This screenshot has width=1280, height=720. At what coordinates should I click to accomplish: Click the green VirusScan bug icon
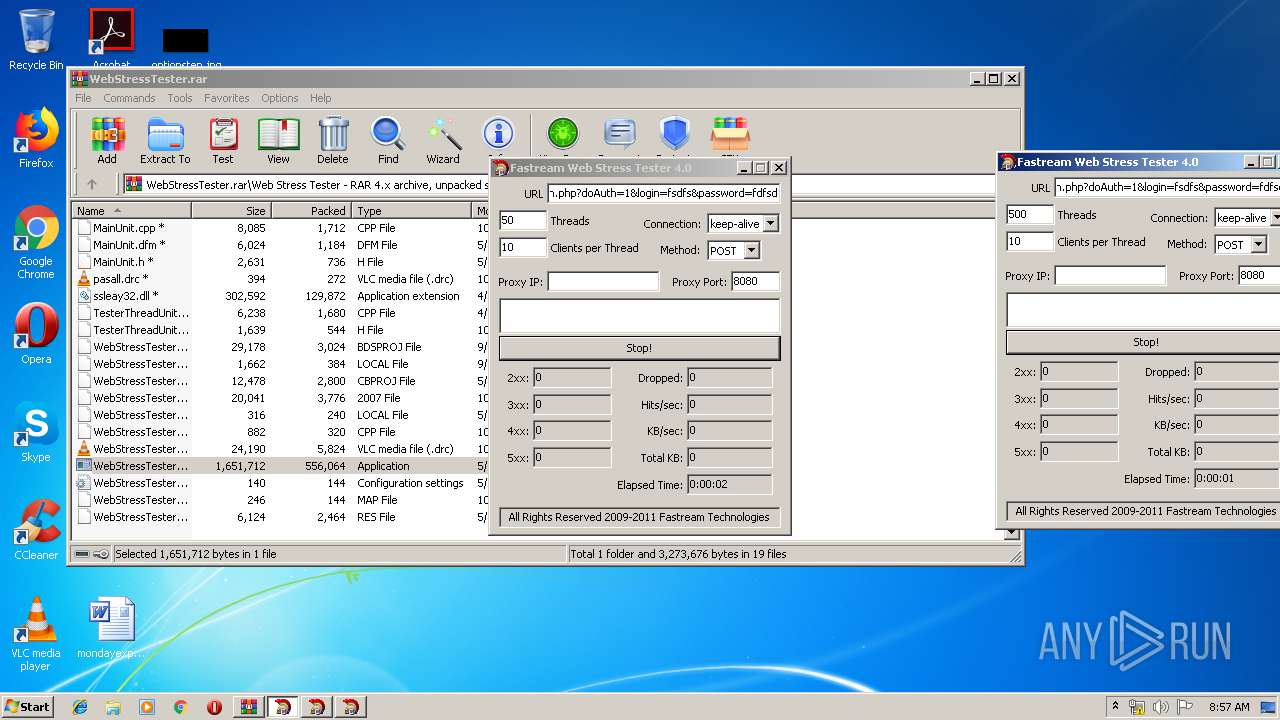pyautogui.click(x=563, y=133)
